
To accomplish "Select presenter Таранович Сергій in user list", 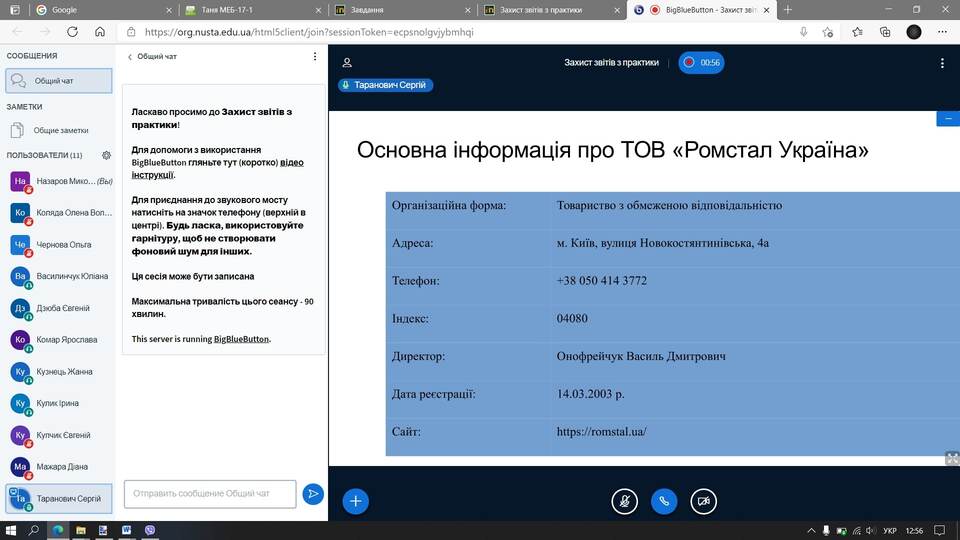I will coord(59,498).
